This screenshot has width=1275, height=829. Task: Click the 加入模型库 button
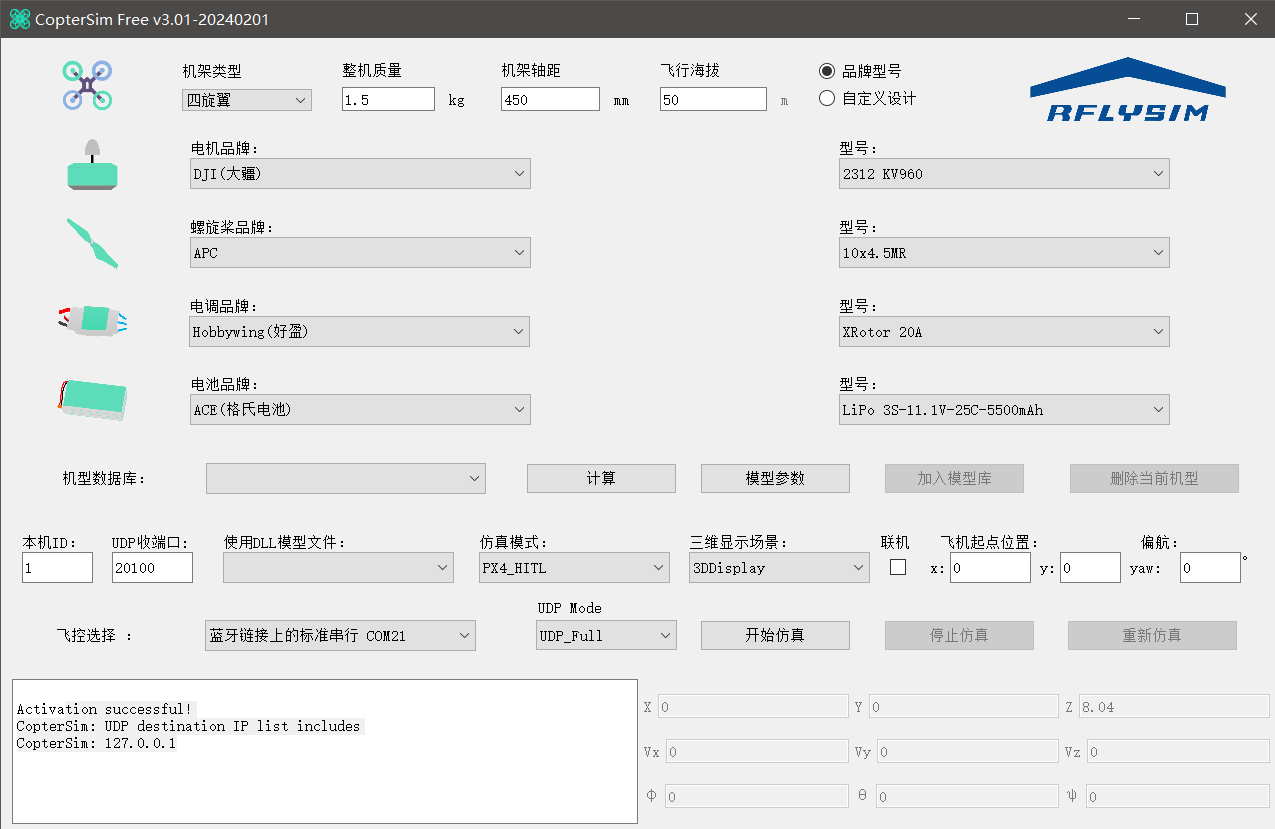[954, 478]
